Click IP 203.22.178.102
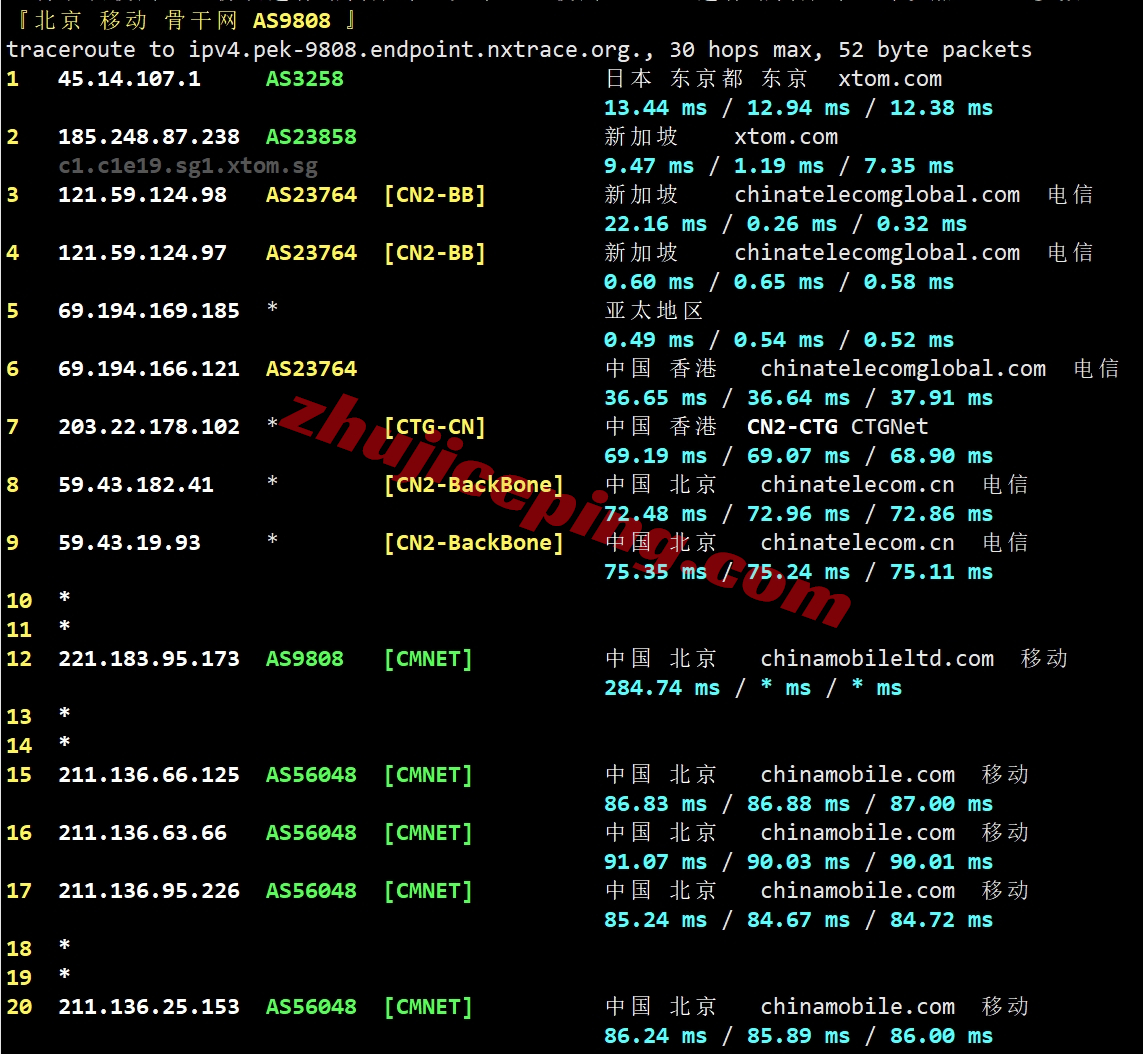 click(149, 427)
